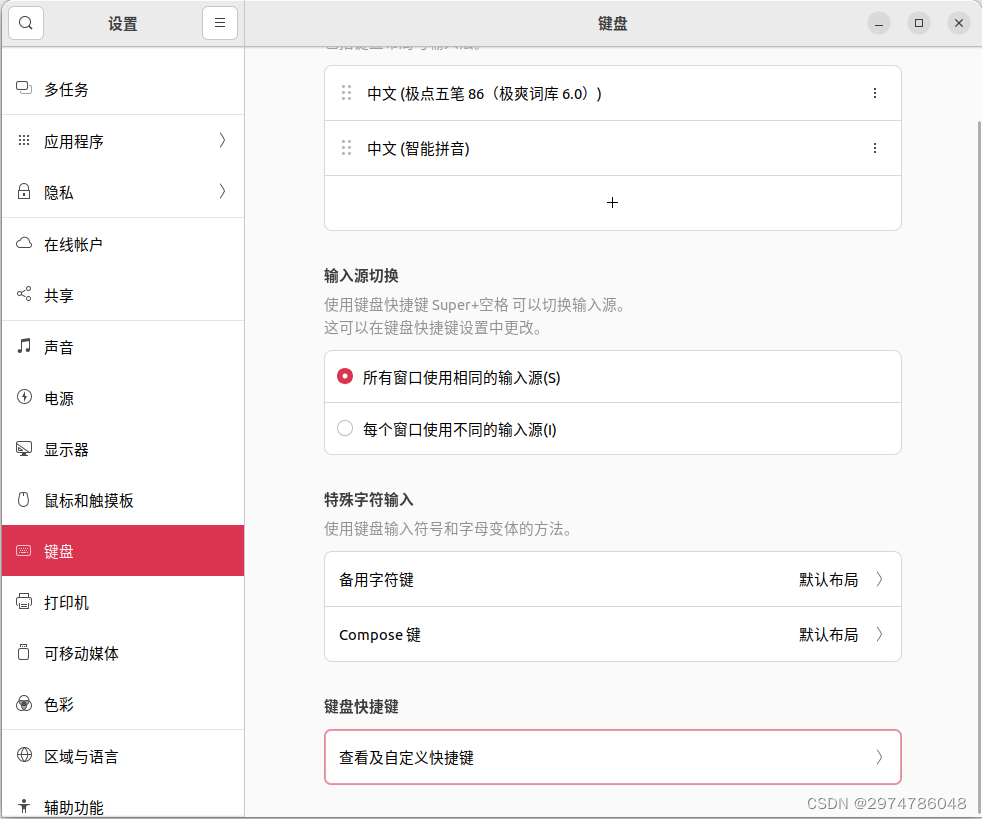Open 查看及自定义快捷键 row
The height and width of the screenshot is (819, 982).
pyautogui.click(x=612, y=757)
